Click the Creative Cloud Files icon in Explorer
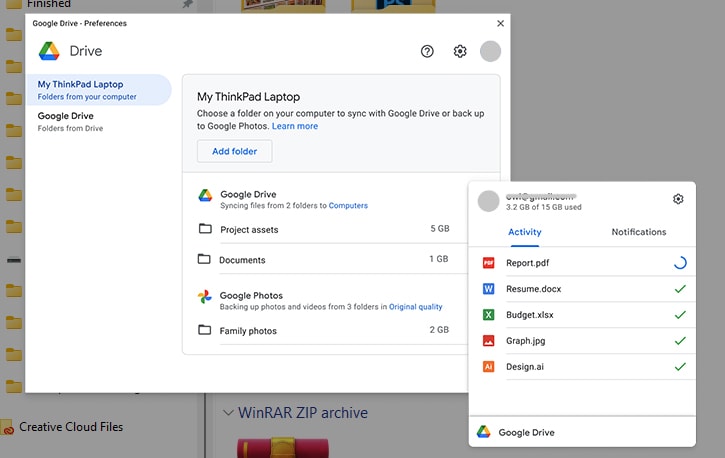725x458 pixels. (7, 427)
